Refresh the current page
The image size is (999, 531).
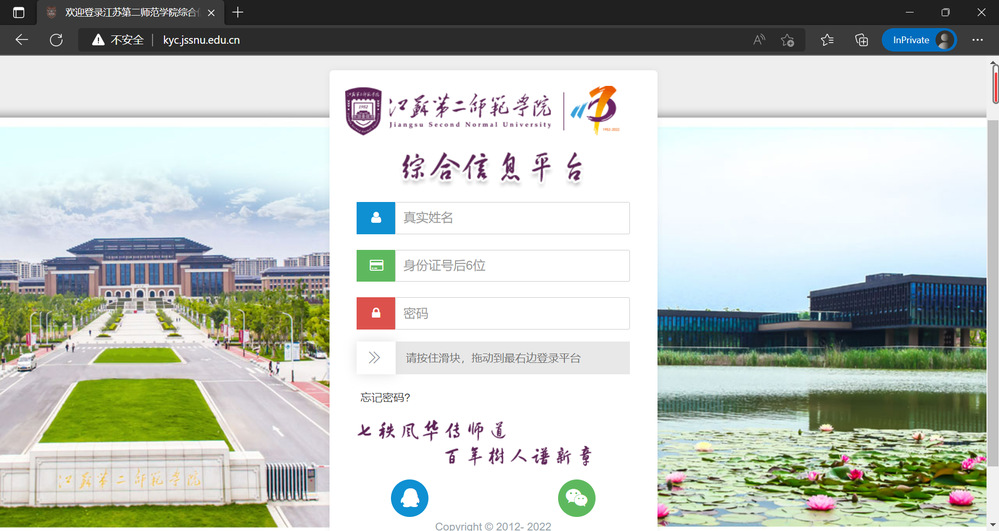56,40
